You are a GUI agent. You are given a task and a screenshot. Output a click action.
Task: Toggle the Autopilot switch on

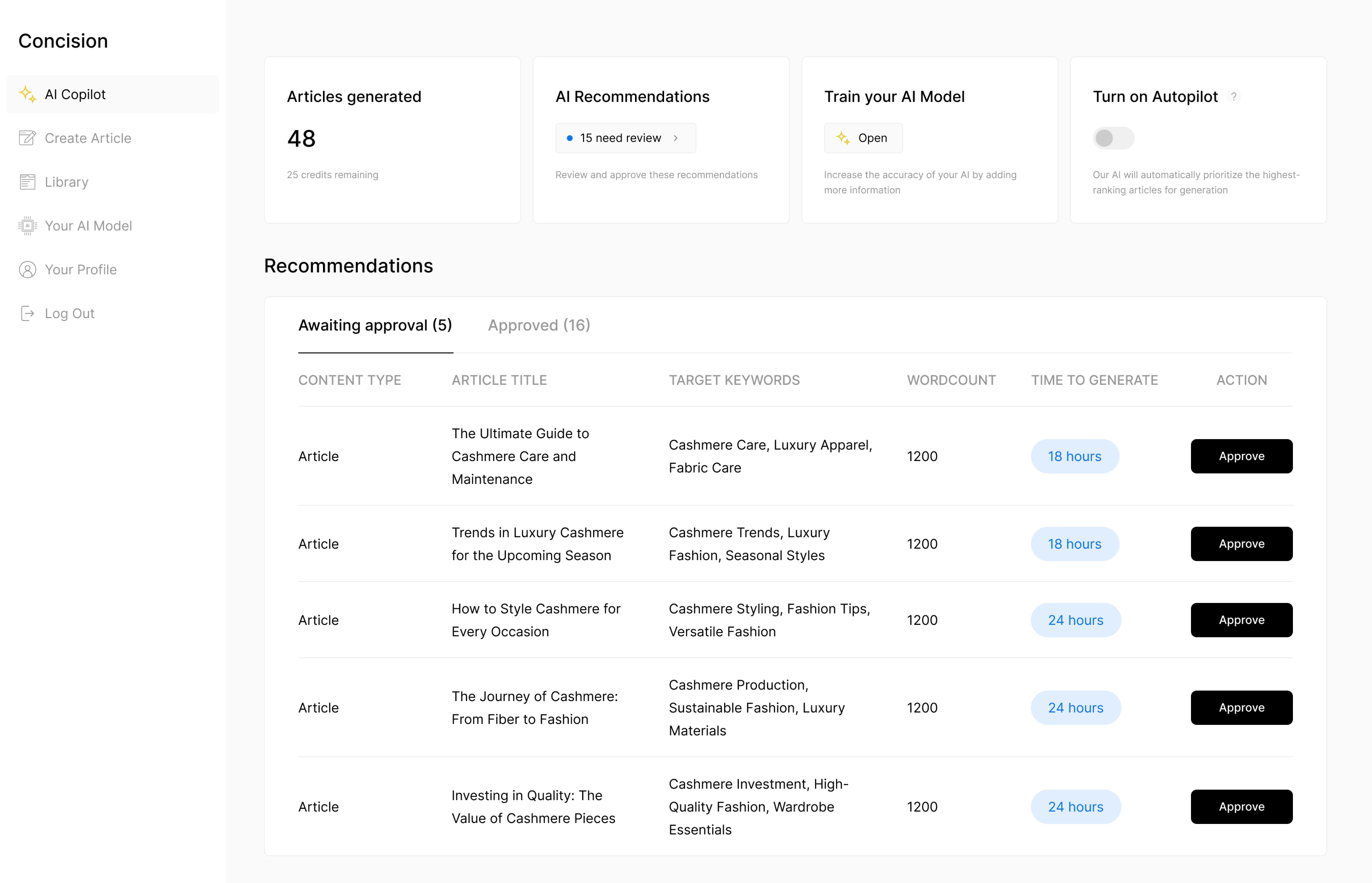(1113, 138)
